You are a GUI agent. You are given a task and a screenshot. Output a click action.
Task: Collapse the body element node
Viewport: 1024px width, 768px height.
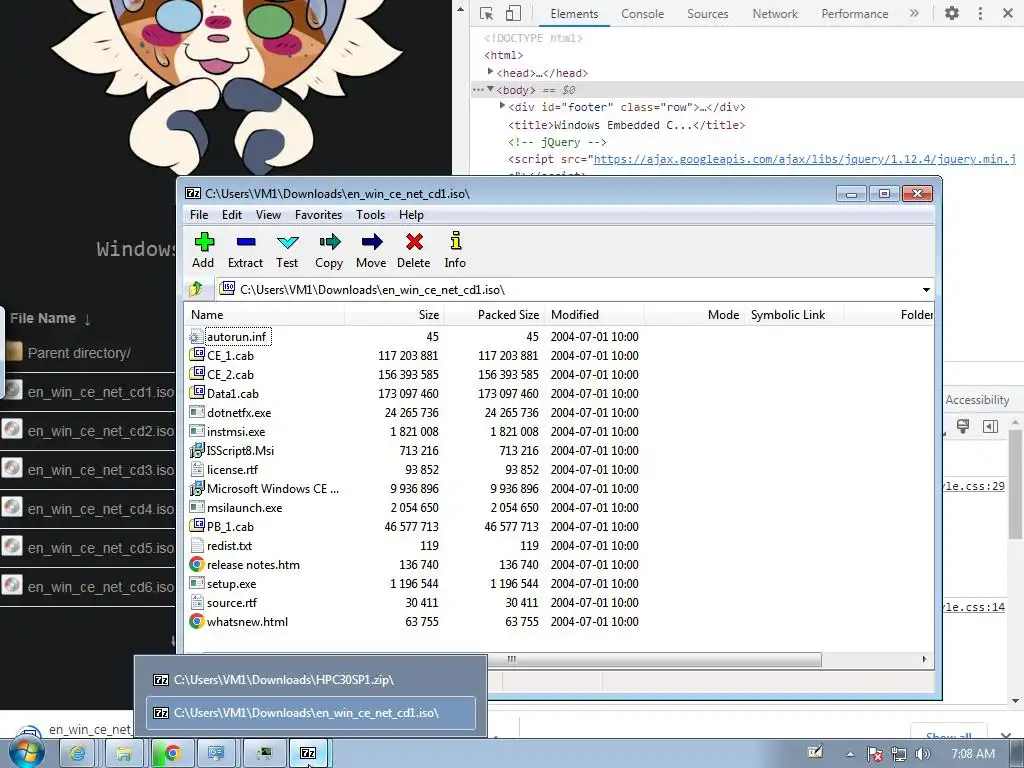point(490,89)
